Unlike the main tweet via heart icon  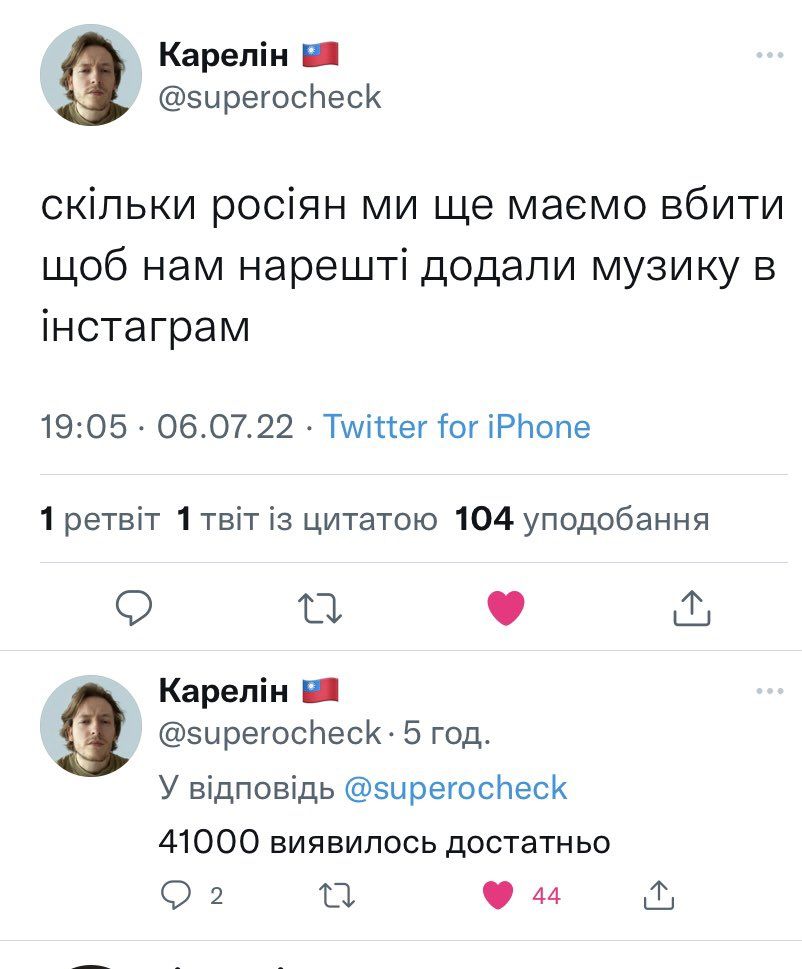pyautogui.click(x=505, y=607)
